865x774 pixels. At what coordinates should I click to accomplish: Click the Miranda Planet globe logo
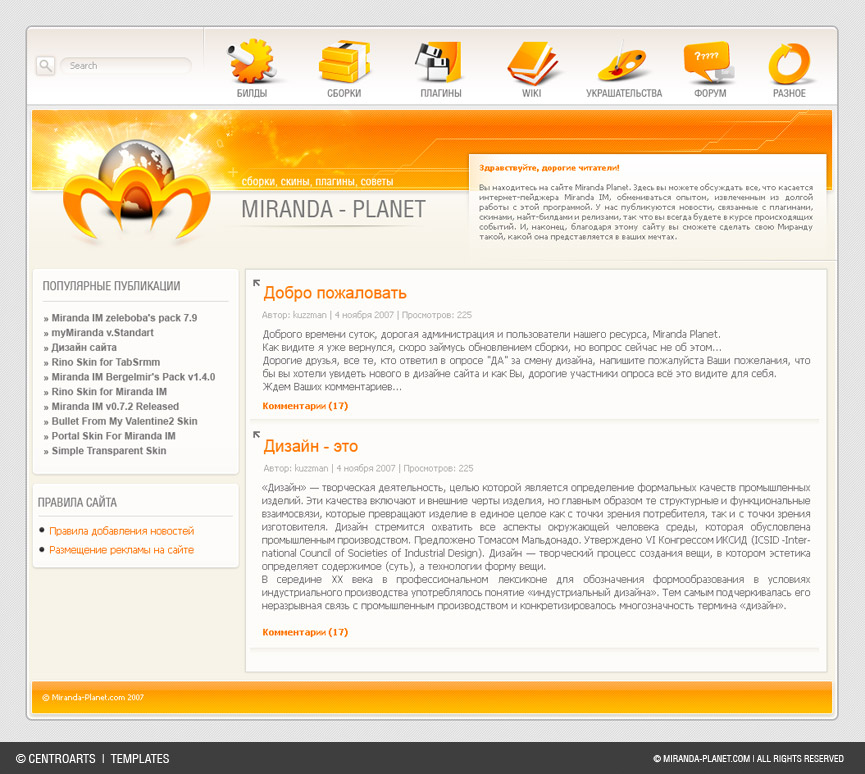click(136, 190)
